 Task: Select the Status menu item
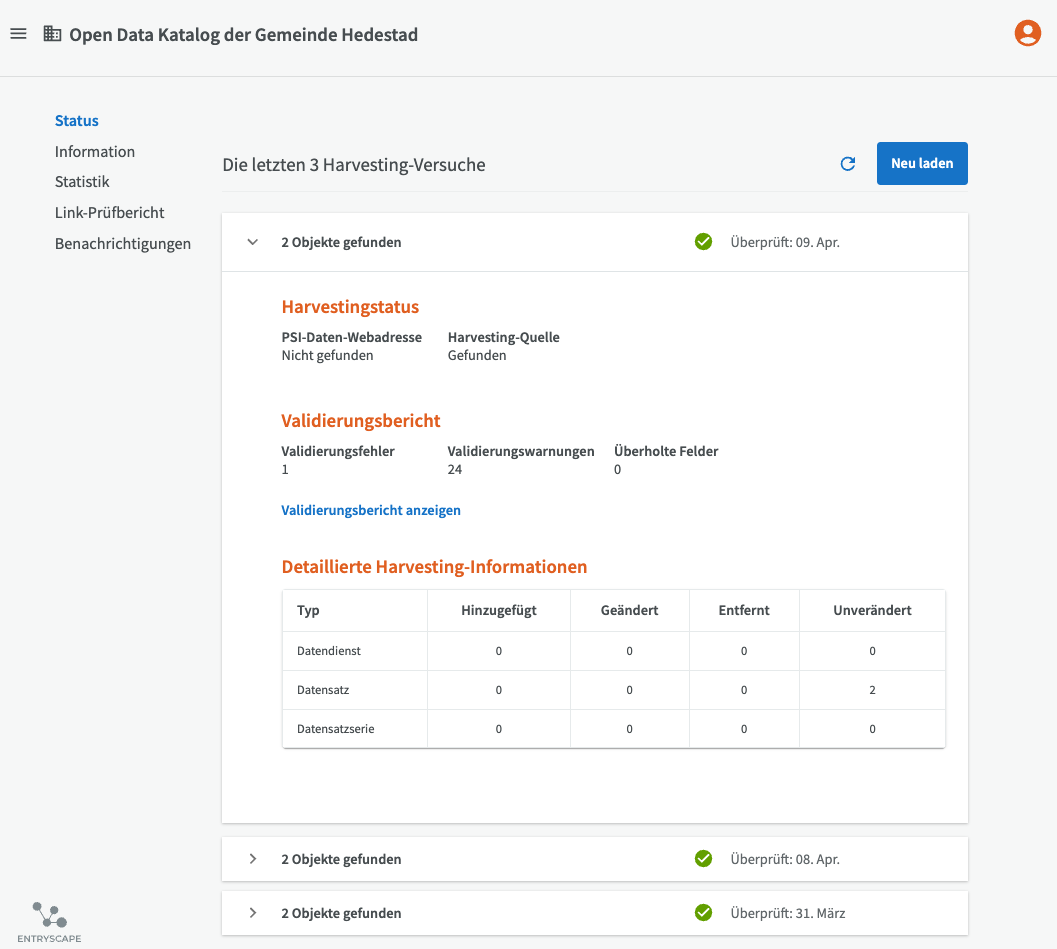pos(77,121)
